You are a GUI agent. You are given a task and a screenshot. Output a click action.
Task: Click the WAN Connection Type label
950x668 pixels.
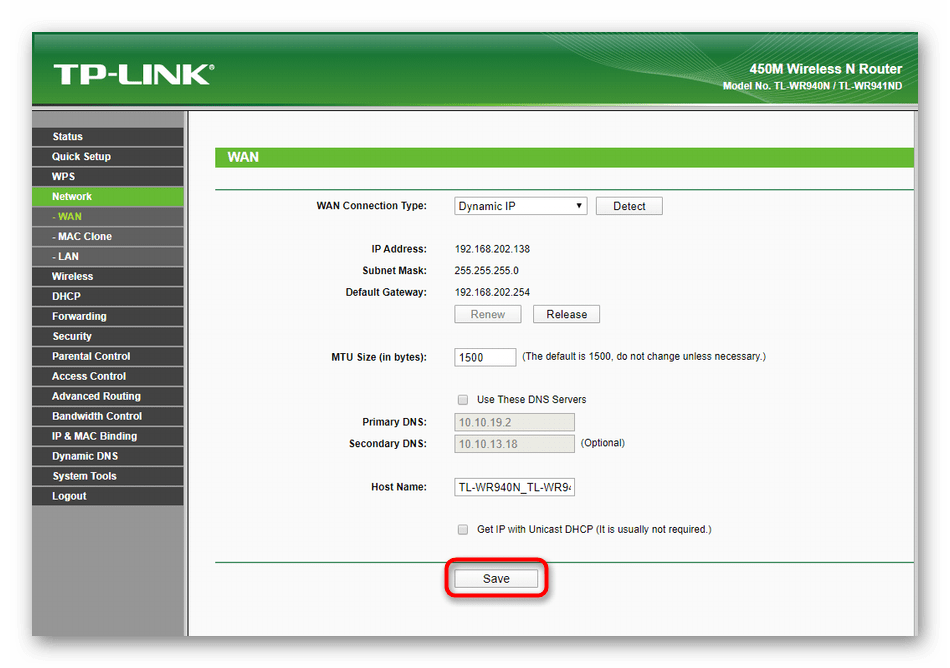tap(371, 206)
